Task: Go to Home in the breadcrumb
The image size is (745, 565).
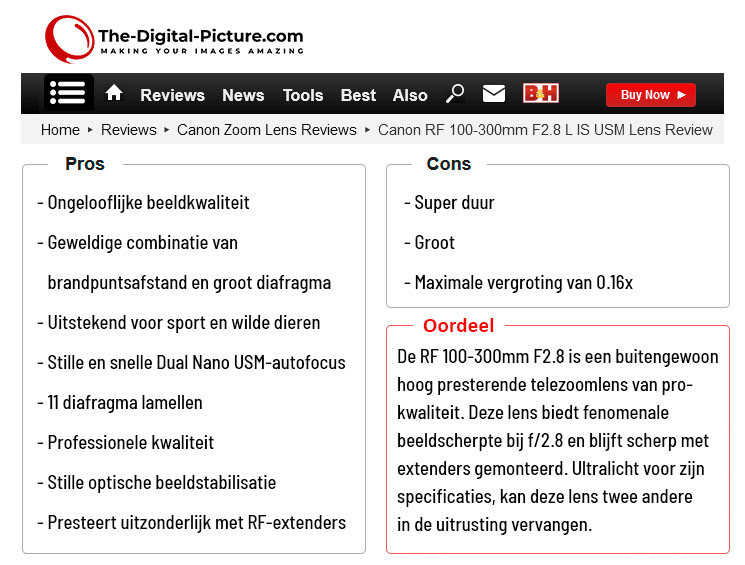Action: click(x=60, y=130)
